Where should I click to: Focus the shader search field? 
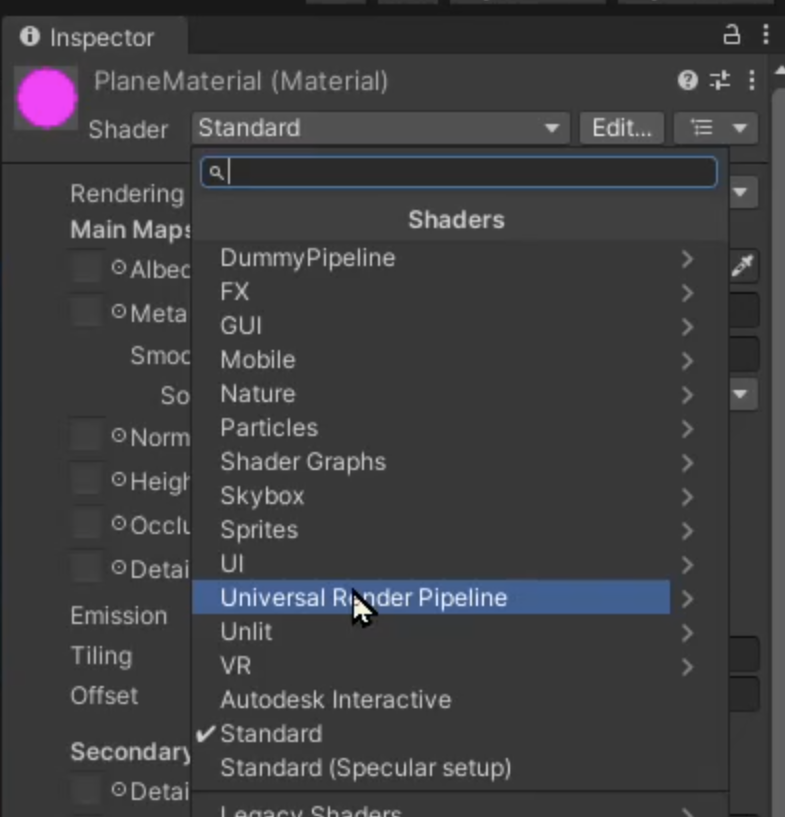459,172
